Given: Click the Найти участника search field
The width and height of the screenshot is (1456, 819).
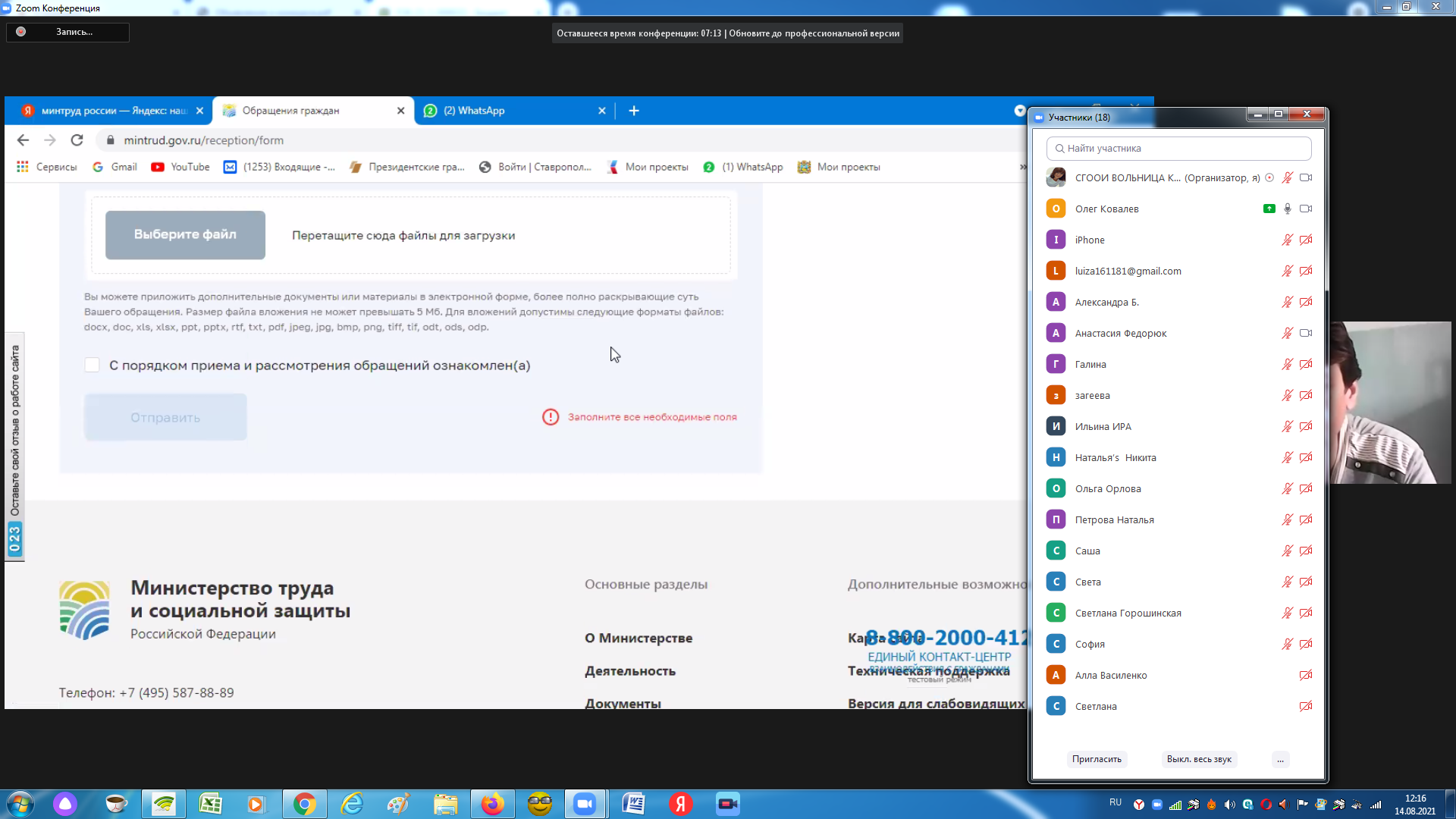Looking at the screenshot, I should pos(1178,149).
